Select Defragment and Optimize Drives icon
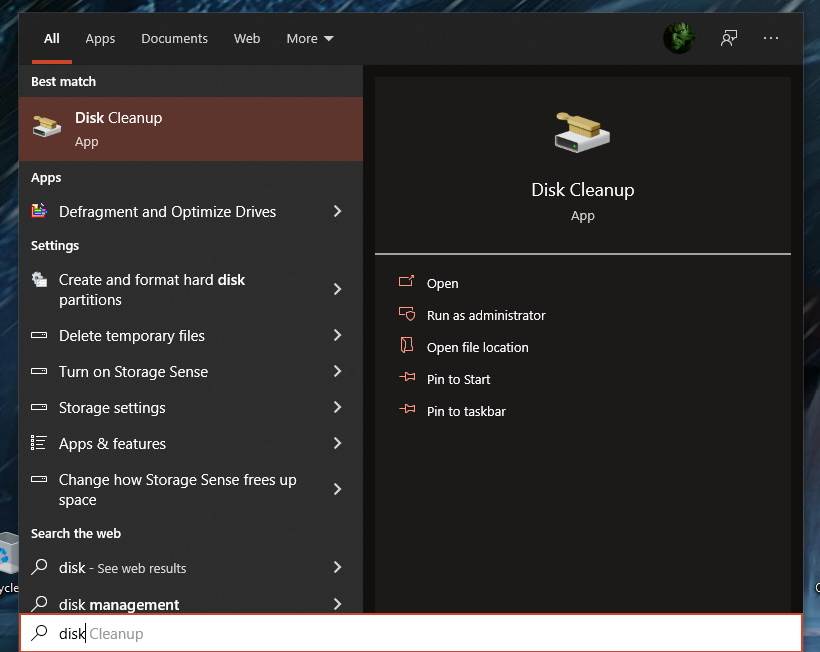This screenshot has height=652, width=820. [36, 211]
